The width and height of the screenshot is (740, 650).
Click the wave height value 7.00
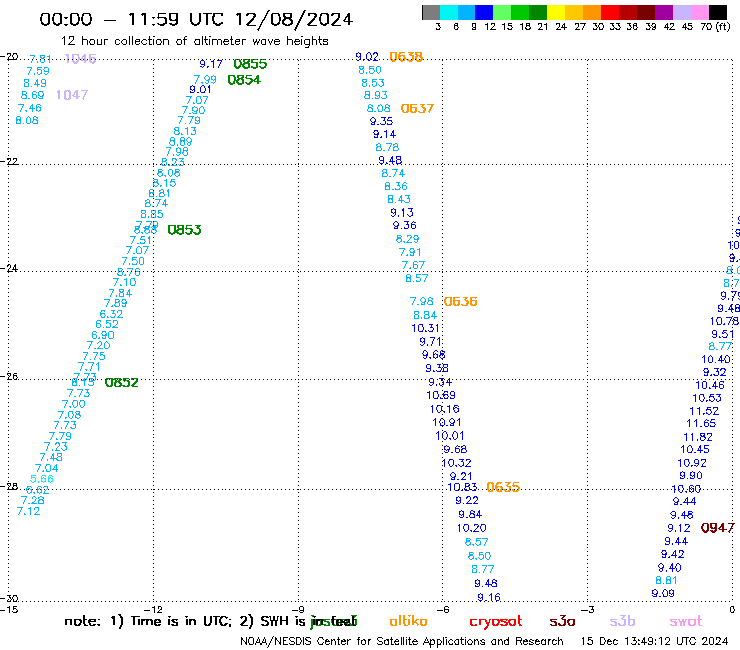73,404
